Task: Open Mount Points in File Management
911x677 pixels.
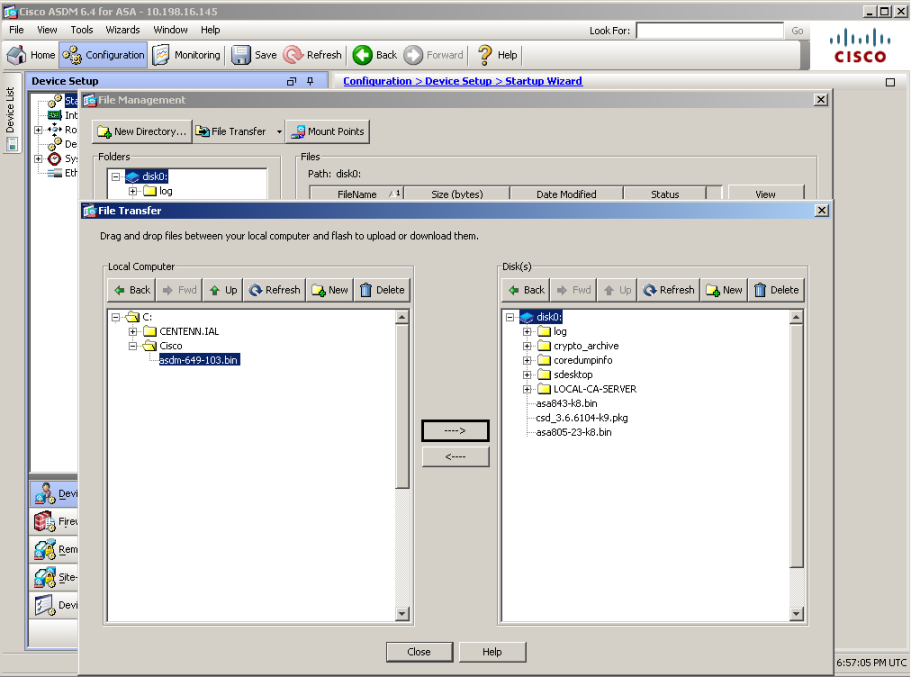Action: pyautogui.click(x=328, y=132)
